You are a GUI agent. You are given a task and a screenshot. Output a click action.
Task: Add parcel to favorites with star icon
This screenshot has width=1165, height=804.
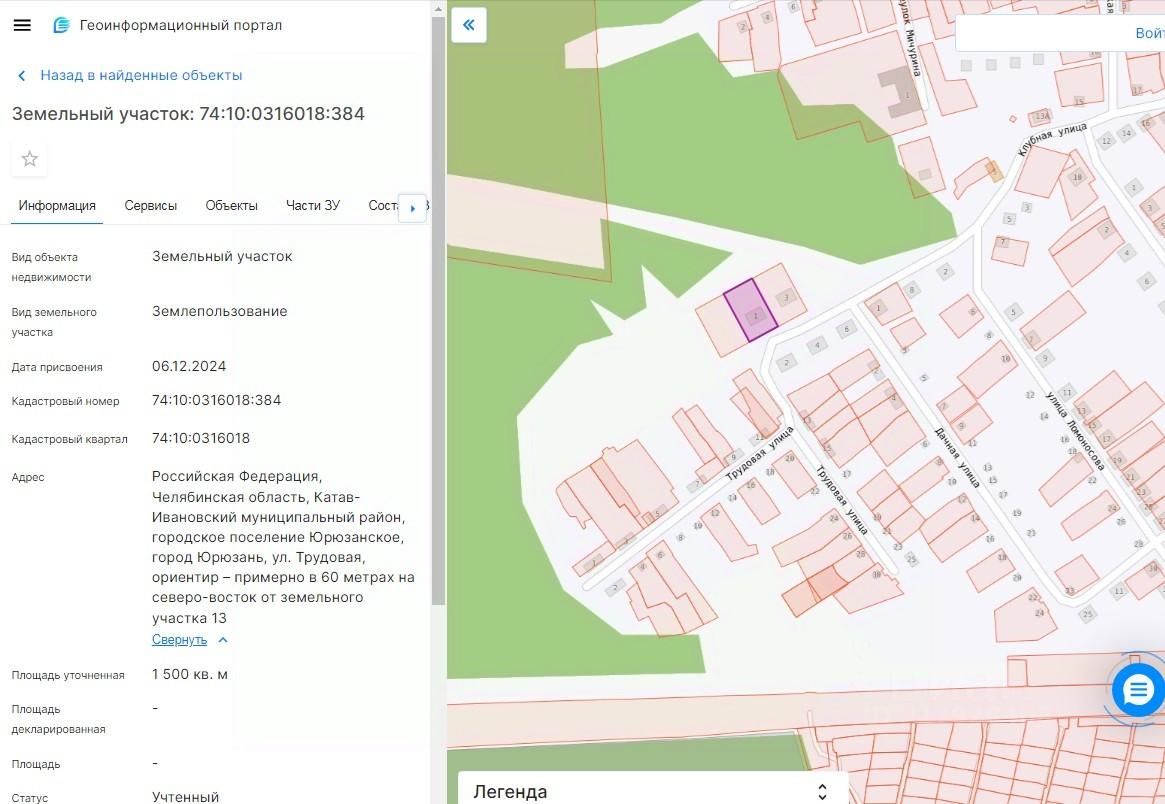[30, 158]
